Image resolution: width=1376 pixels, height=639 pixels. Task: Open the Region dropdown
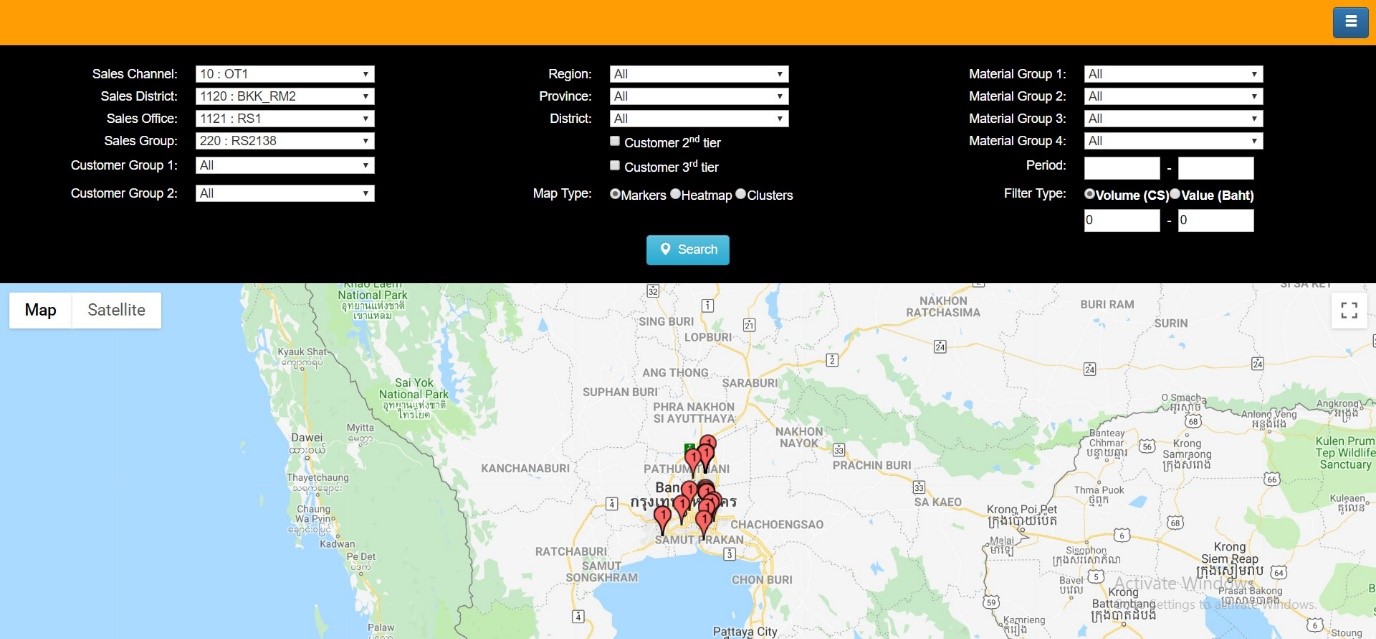699,74
